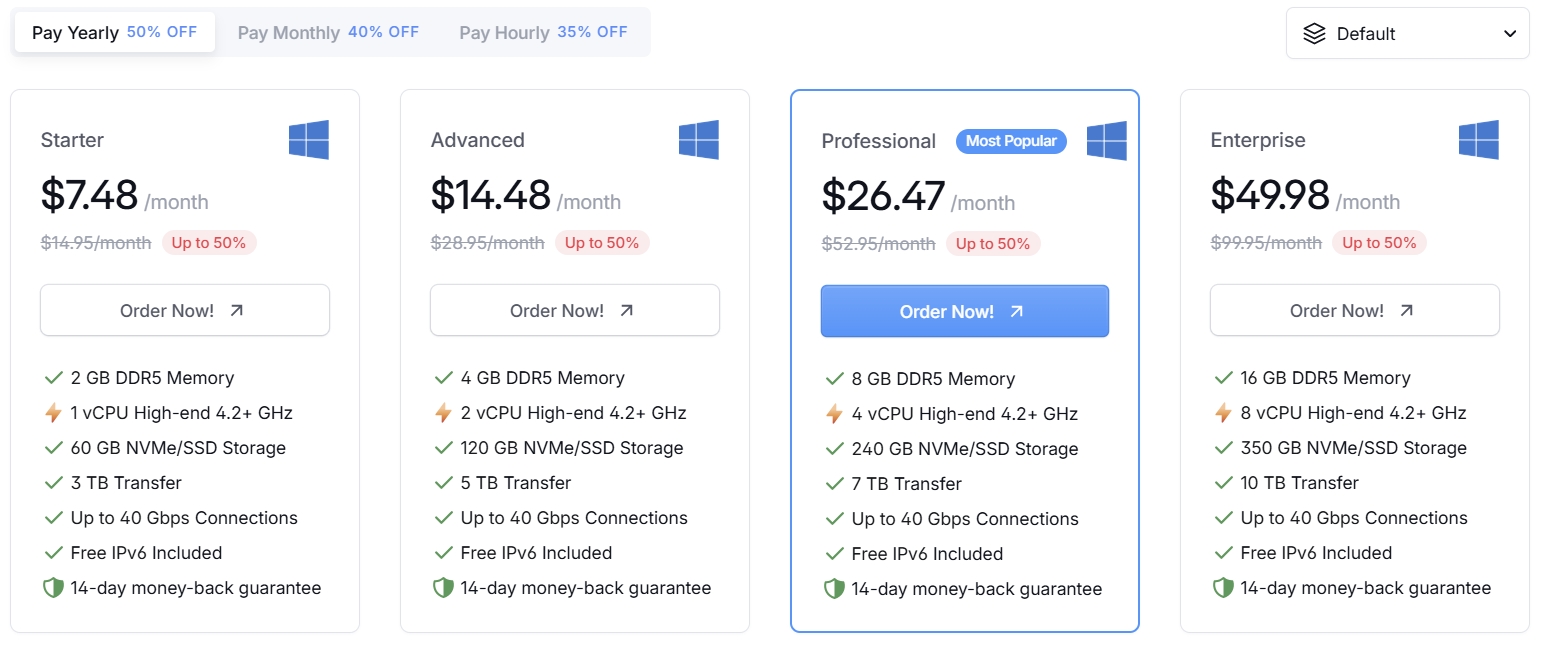Viewport: 1548px width, 646px height.
Task: Switch to Pay Monthly billing
Action: point(328,32)
